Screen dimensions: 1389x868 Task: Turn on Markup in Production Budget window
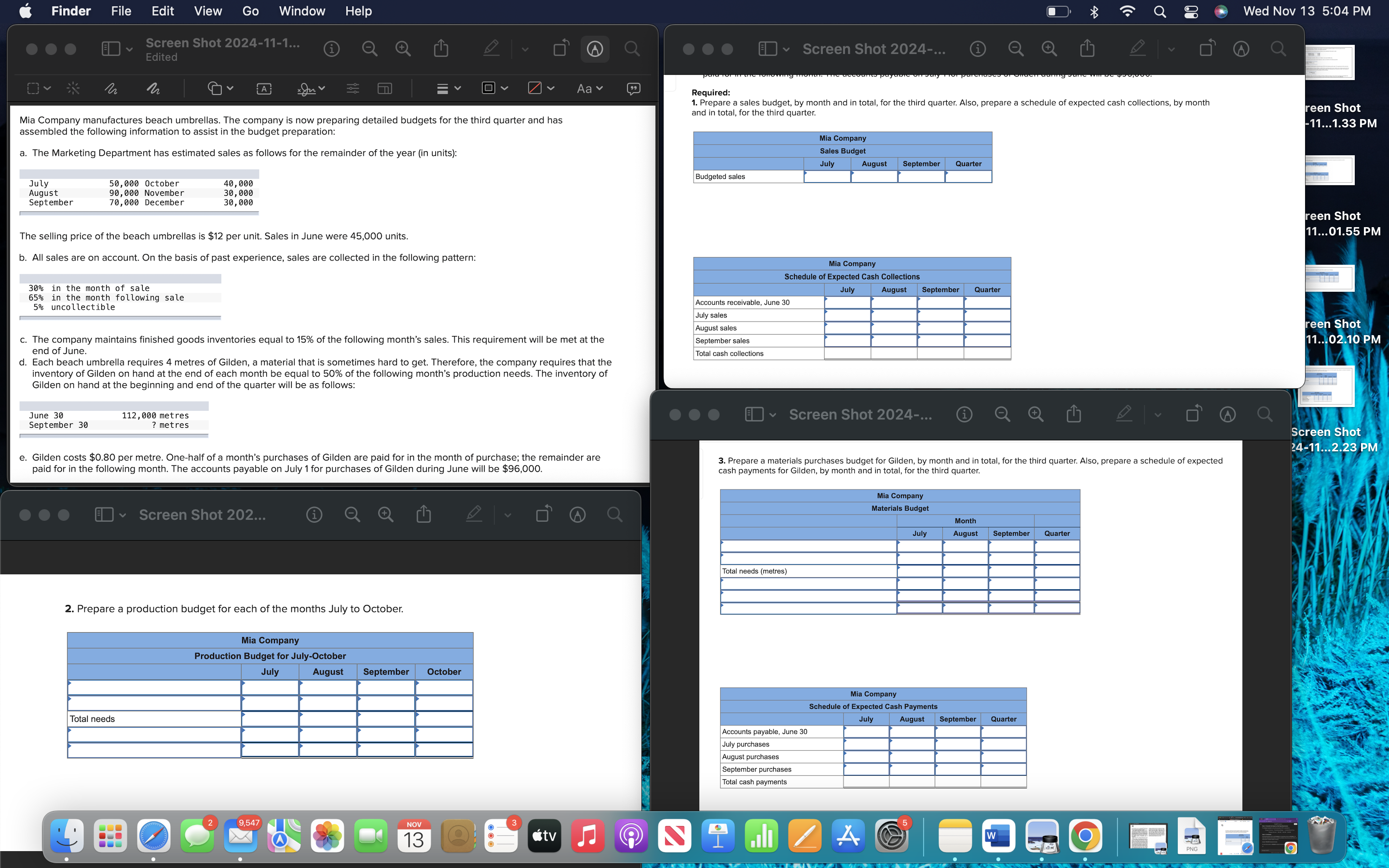pyautogui.click(x=577, y=515)
